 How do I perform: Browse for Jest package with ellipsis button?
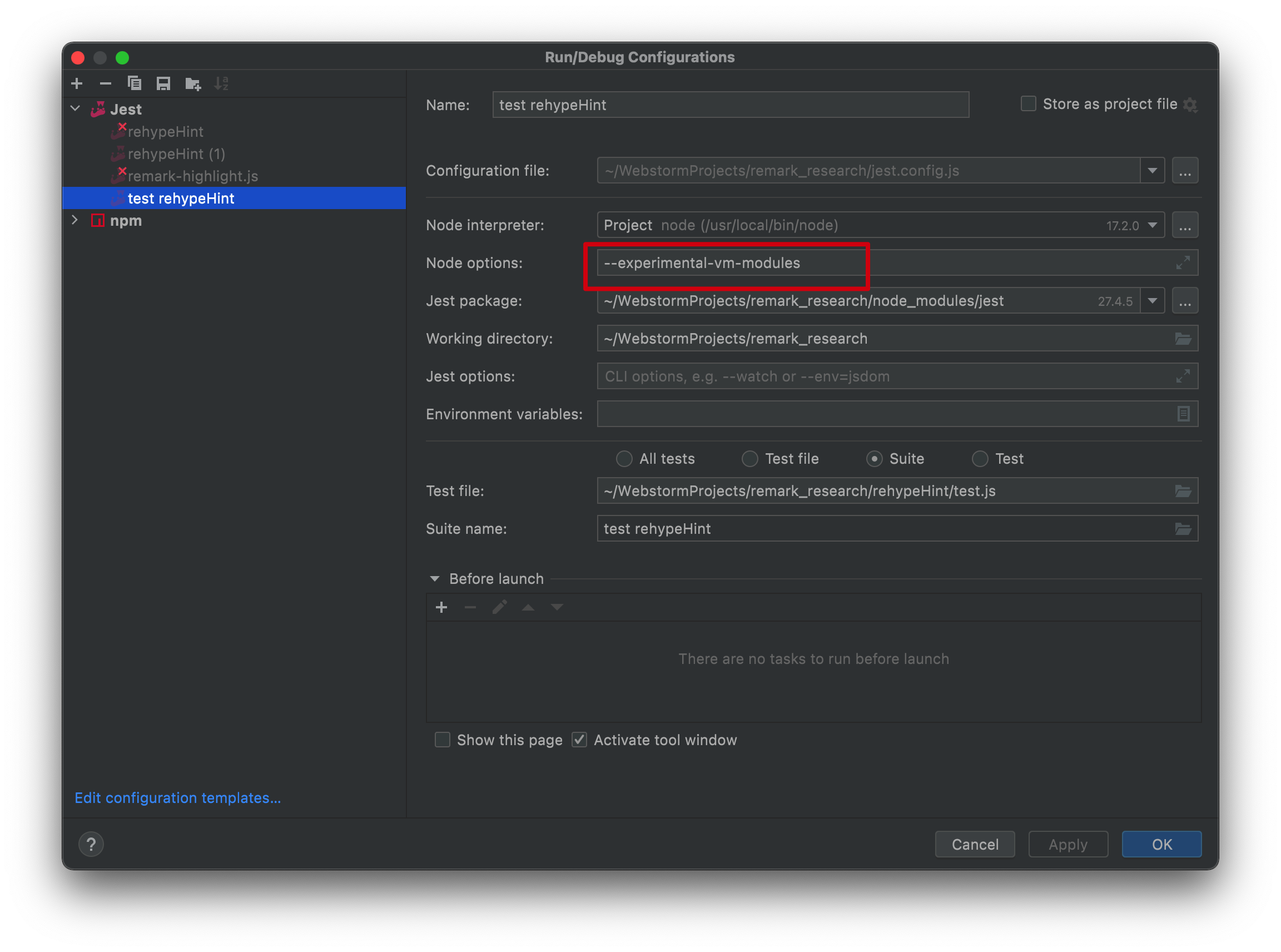1185,301
